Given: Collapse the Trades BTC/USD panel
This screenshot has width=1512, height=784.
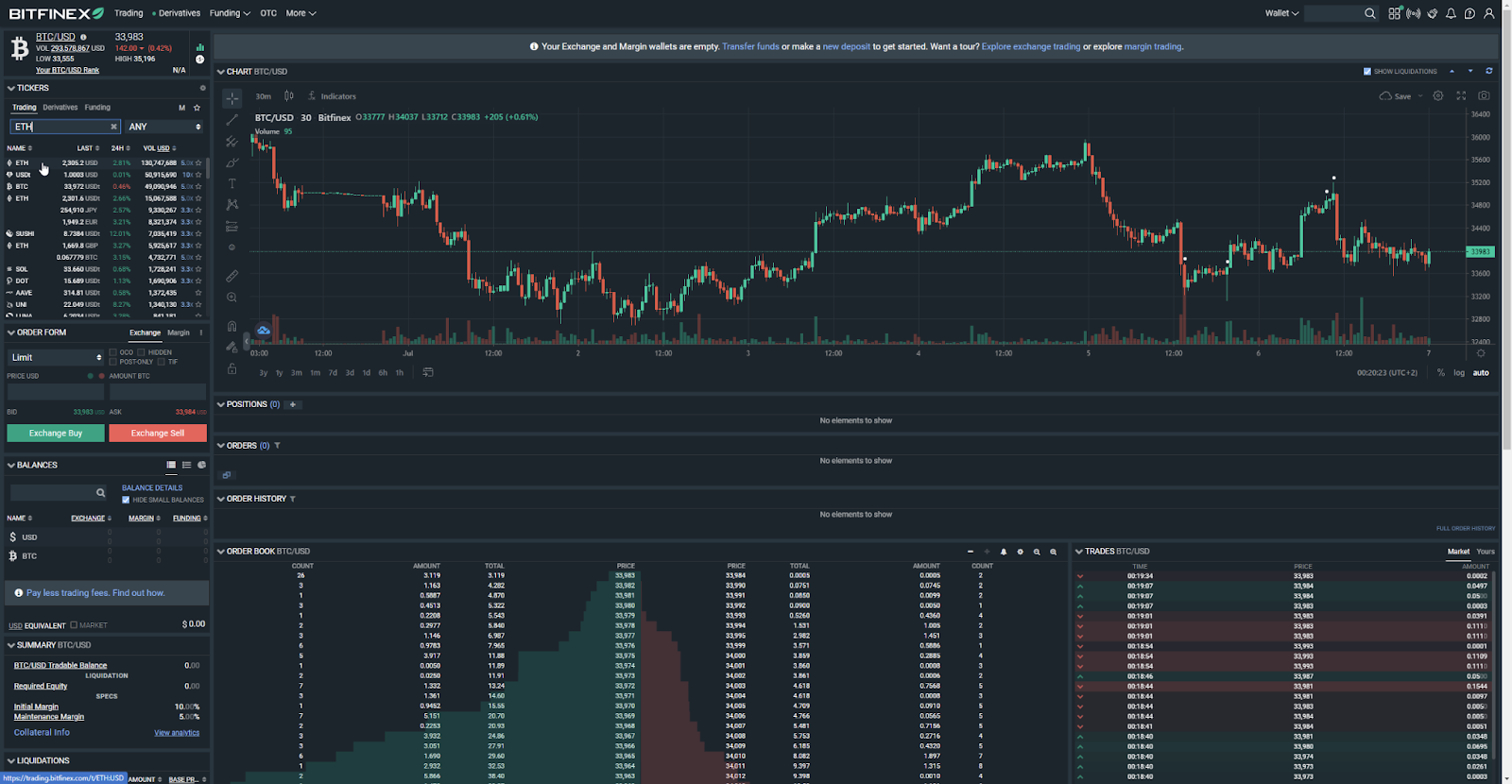Looking at the screenshot, I should click(x=1079, y=552).
